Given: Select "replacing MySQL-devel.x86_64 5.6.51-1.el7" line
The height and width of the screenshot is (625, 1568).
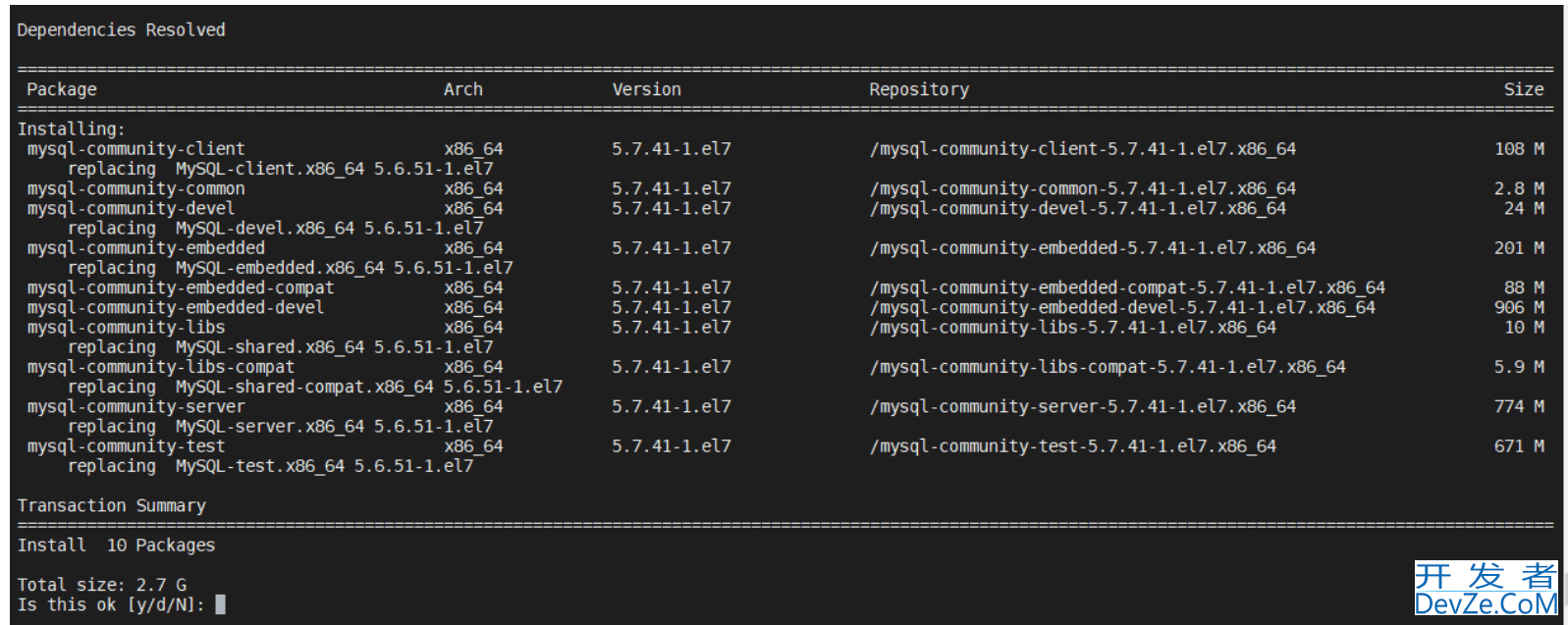Looking at the screenshot, I should 275,229.
